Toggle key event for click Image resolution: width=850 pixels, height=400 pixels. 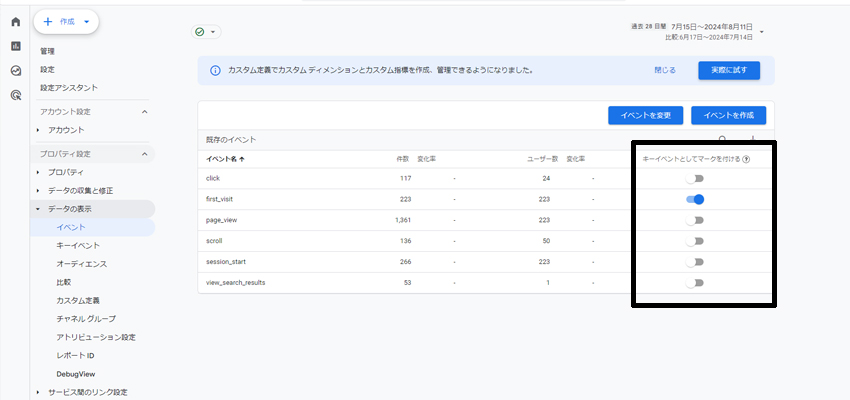pos(694,178)
